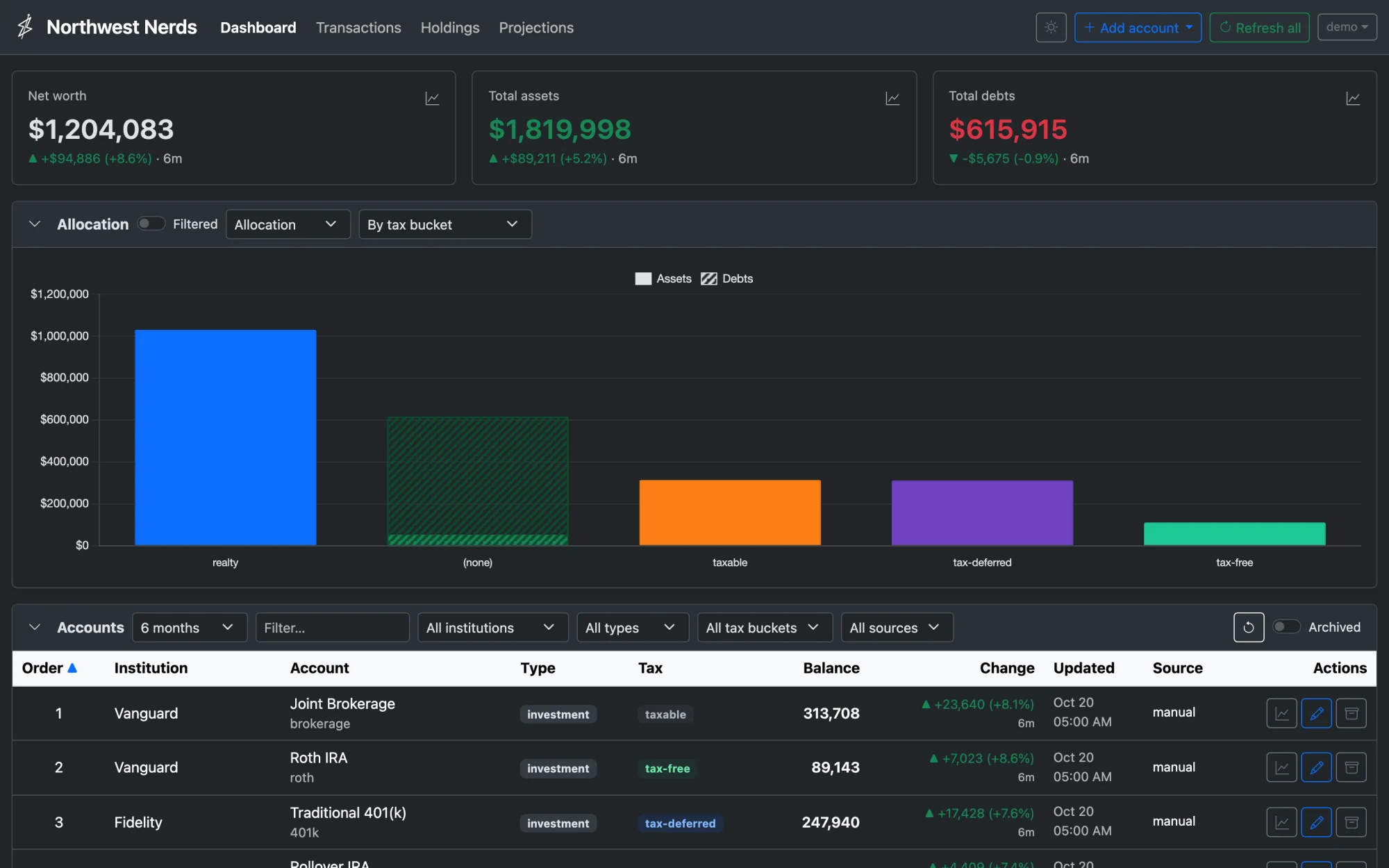Toggle the Archived accounts switch
This screenshot has width=1389, height=868.
point(1286,627)
